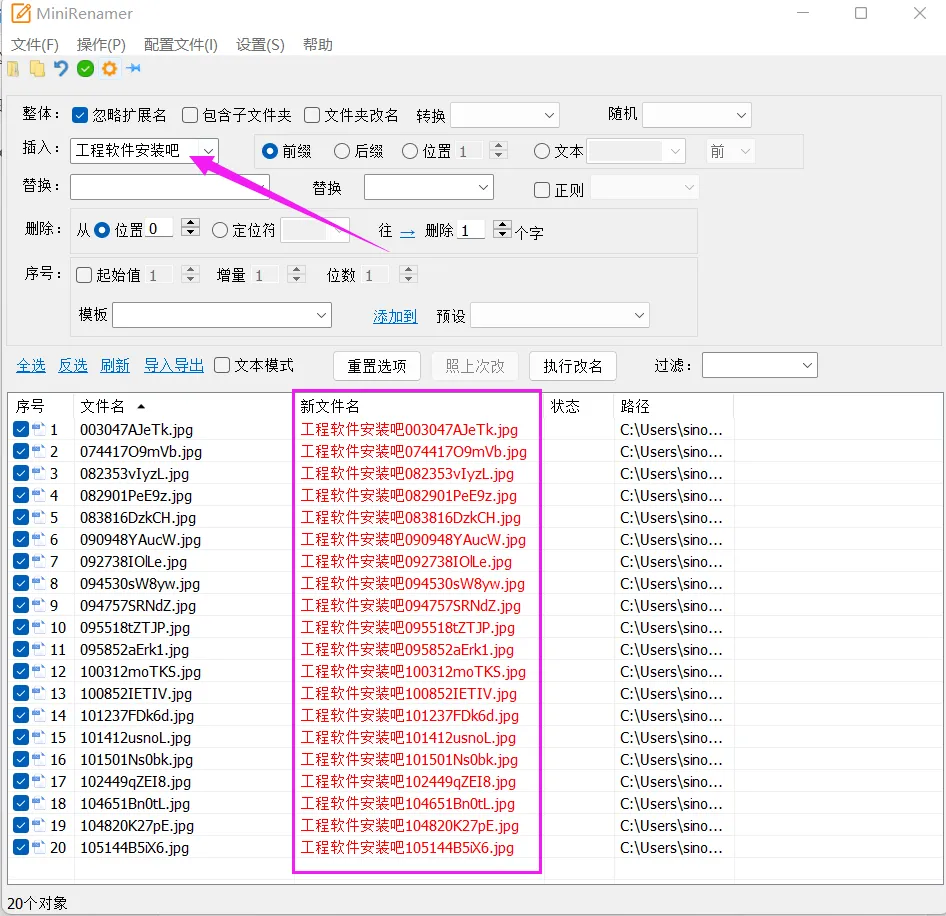Enable the 文件夹改名 checkbox
This screenshot has height=916, width=946.
tap(312, 115)
